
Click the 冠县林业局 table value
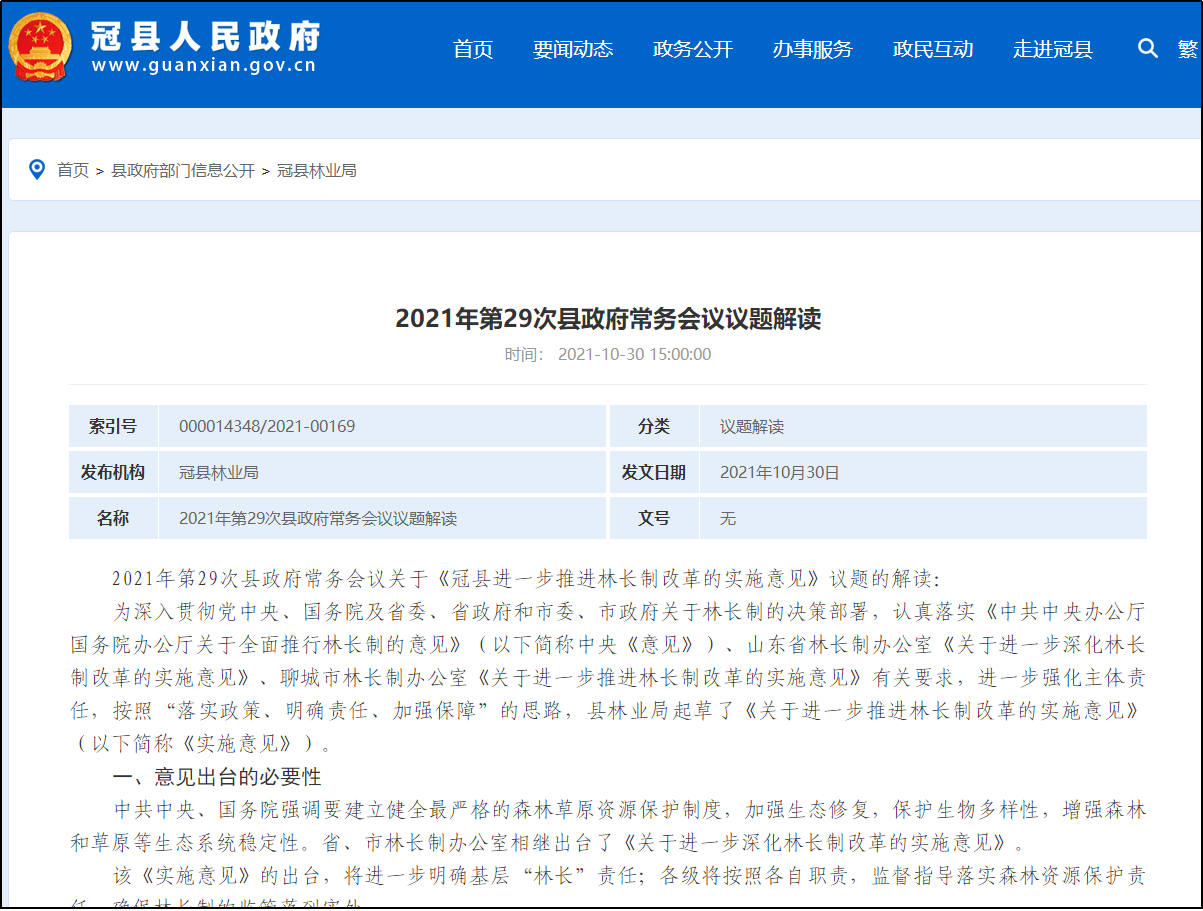219,473
